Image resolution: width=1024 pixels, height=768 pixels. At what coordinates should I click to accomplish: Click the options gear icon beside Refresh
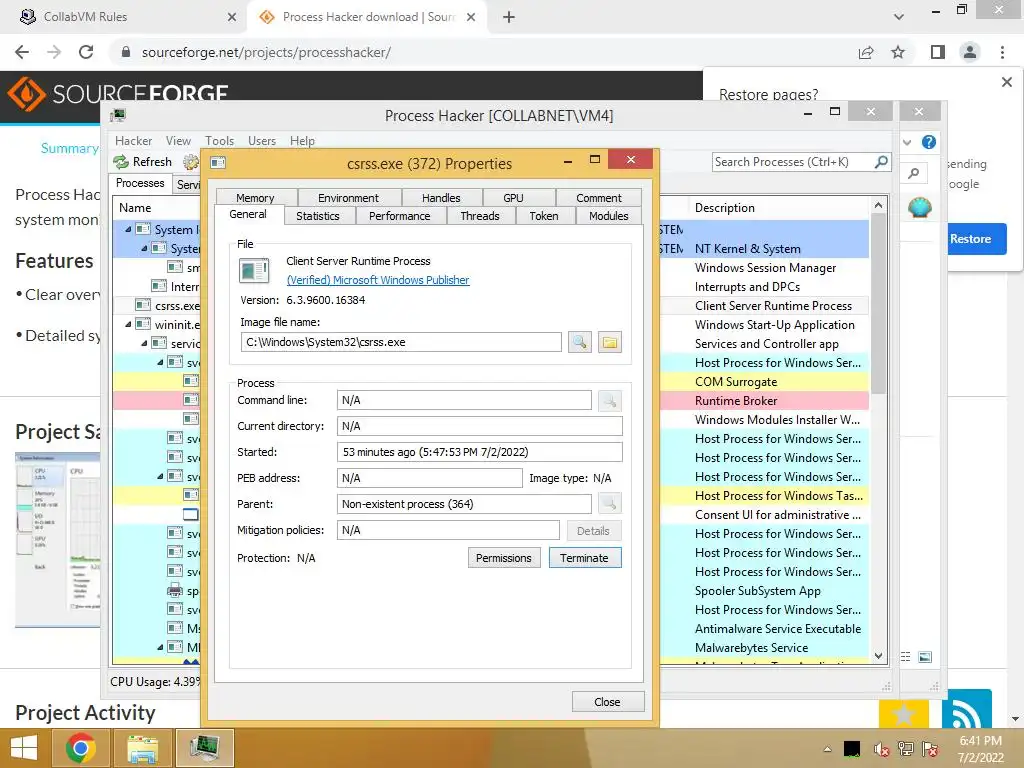191,162
